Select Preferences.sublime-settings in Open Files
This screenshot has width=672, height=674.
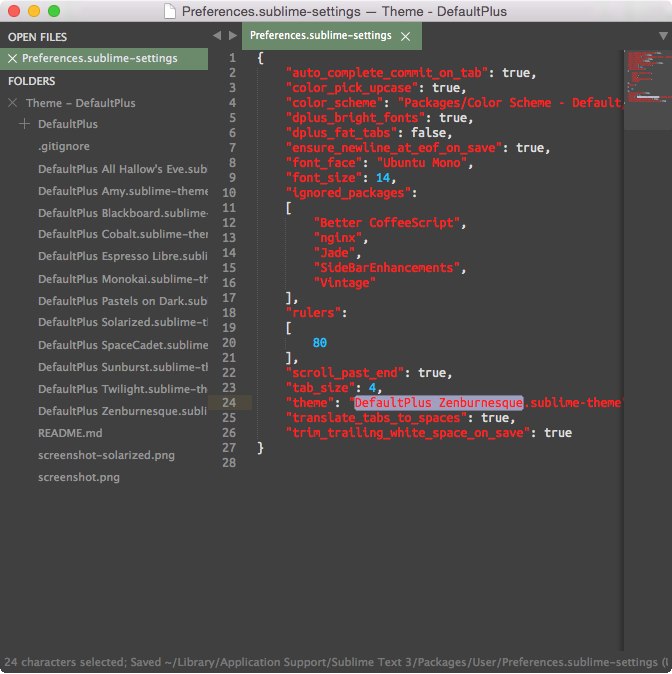(100, 58)
